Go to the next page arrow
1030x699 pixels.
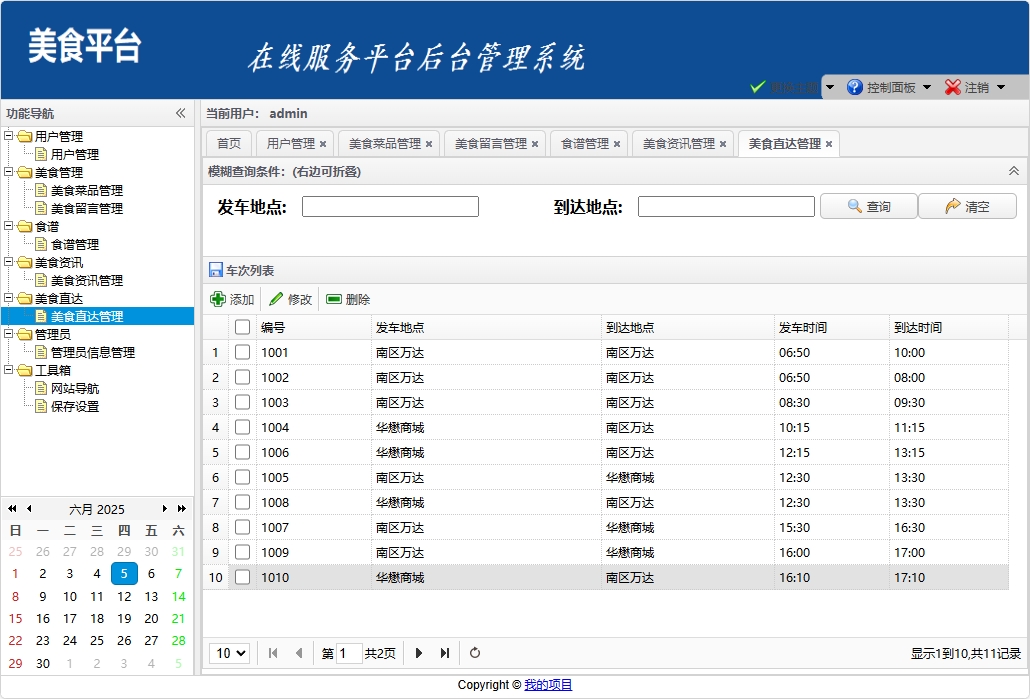coord(419,653)
